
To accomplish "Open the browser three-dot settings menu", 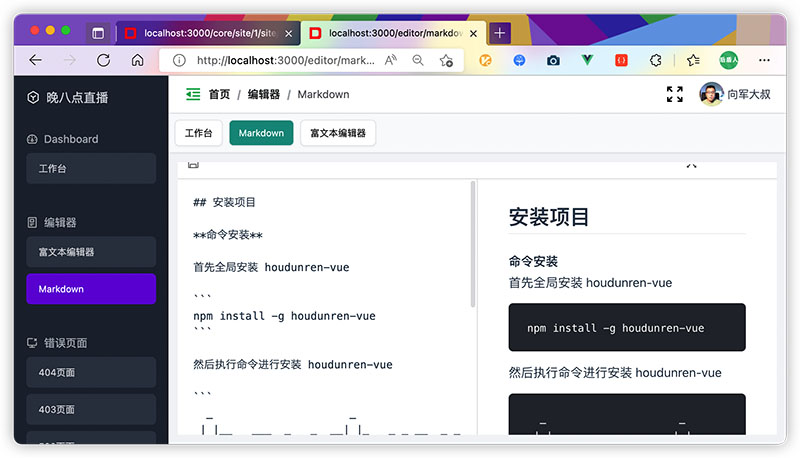I will (764, 60).
